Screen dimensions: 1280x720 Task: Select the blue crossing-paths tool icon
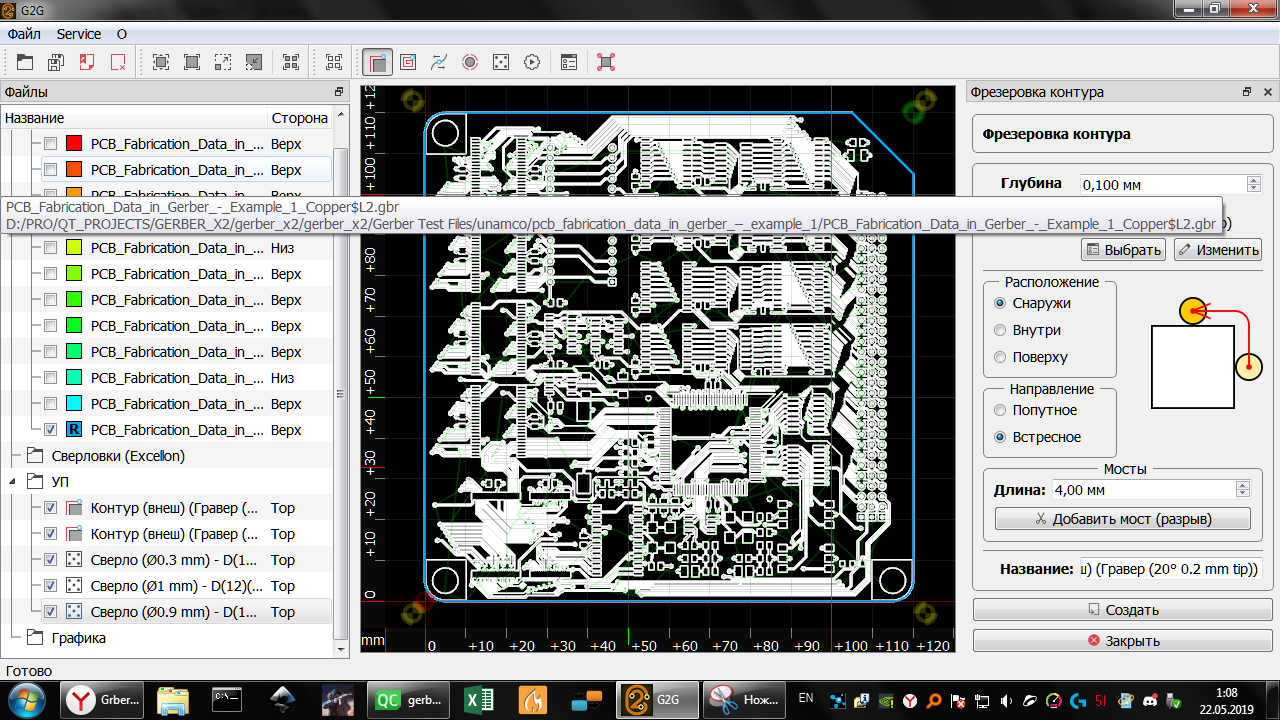click(439, 62)
